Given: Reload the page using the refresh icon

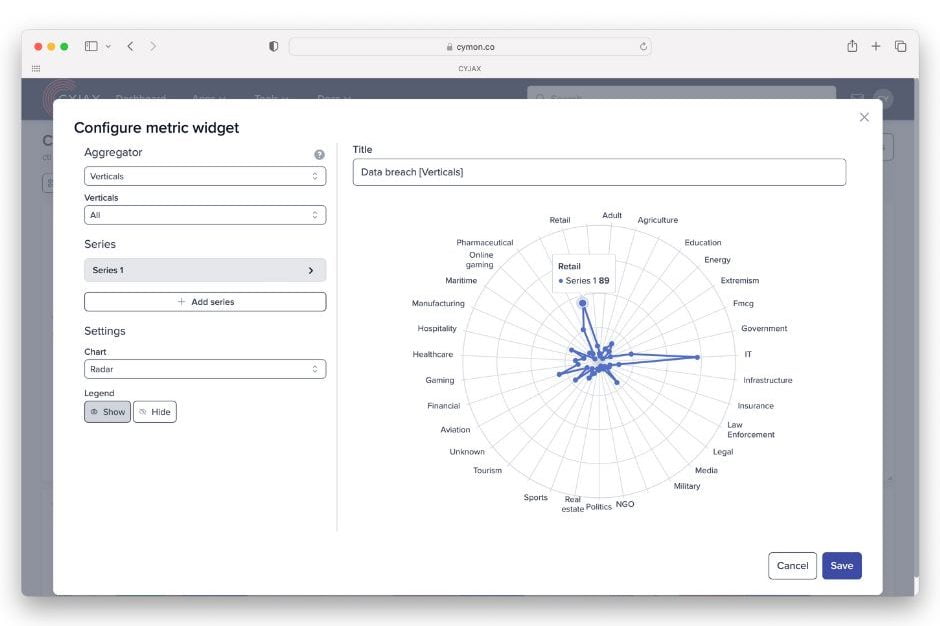Looking at the screenshot, I should click(643, 46).
